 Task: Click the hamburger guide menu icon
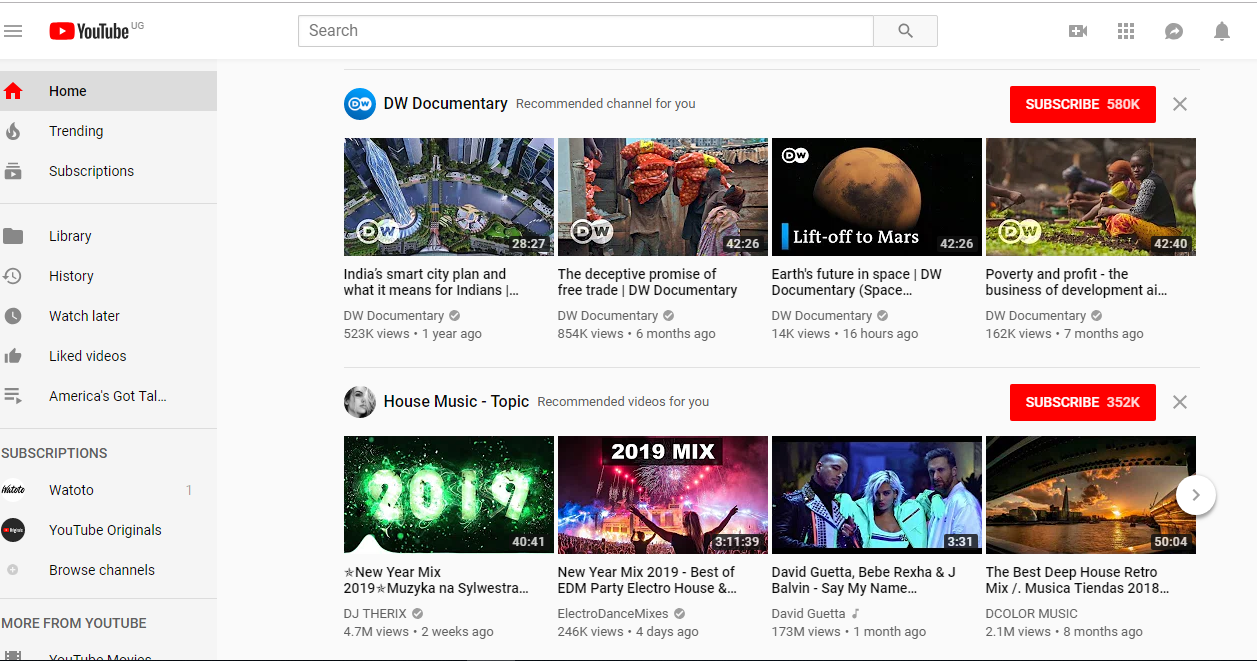pyautogui.click(x=13, y=30)
